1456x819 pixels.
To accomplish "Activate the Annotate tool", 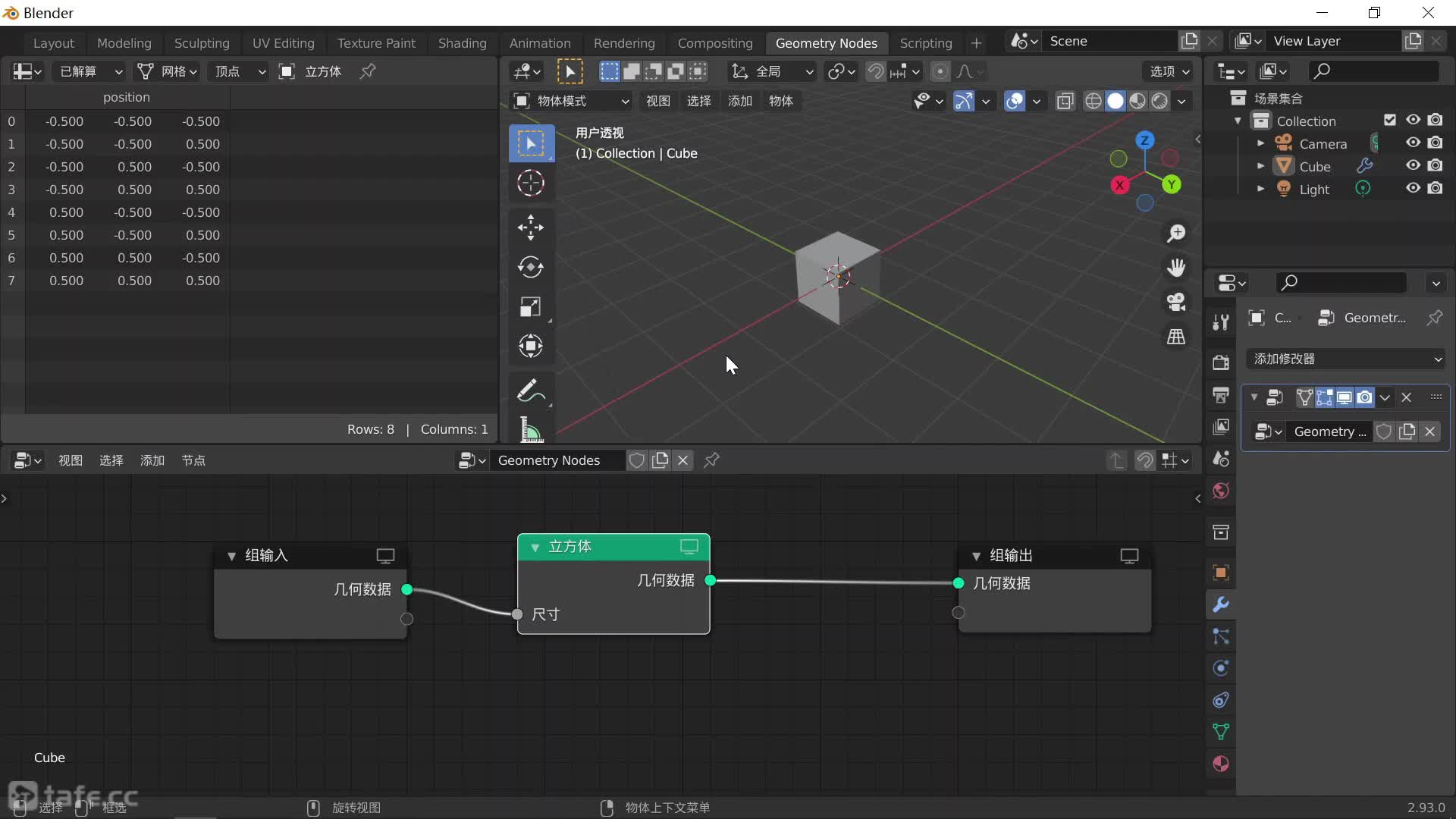I will (x=531, y=390).
